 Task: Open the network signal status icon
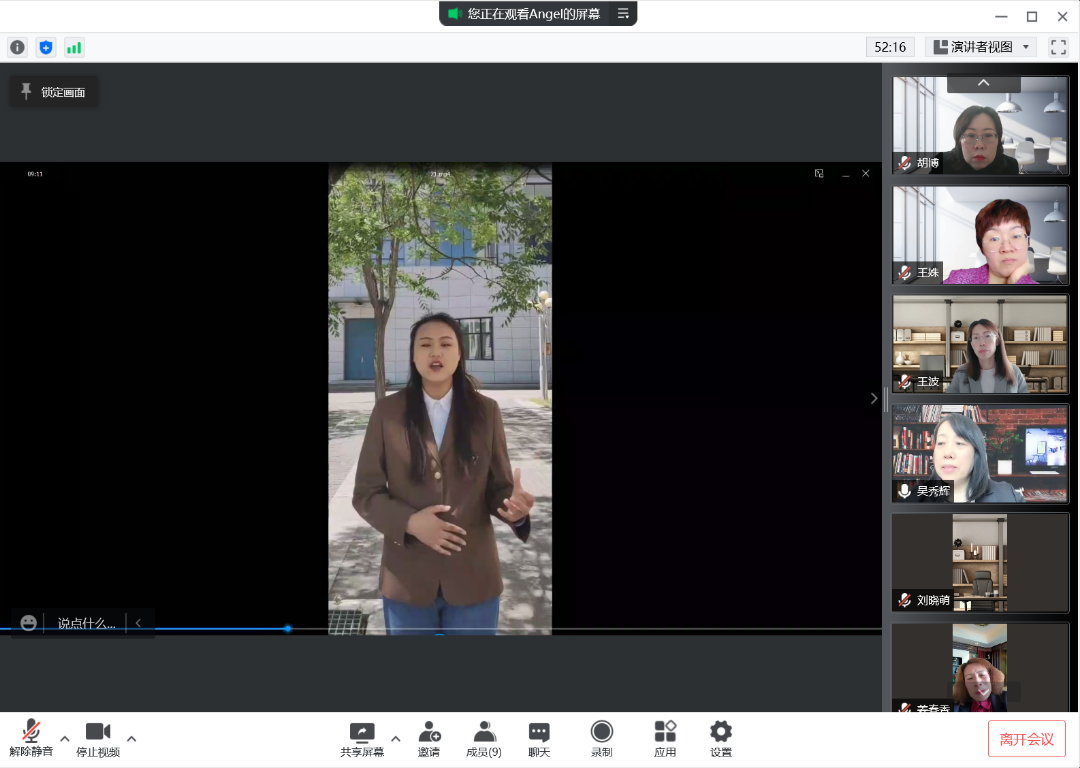point(74,47)
